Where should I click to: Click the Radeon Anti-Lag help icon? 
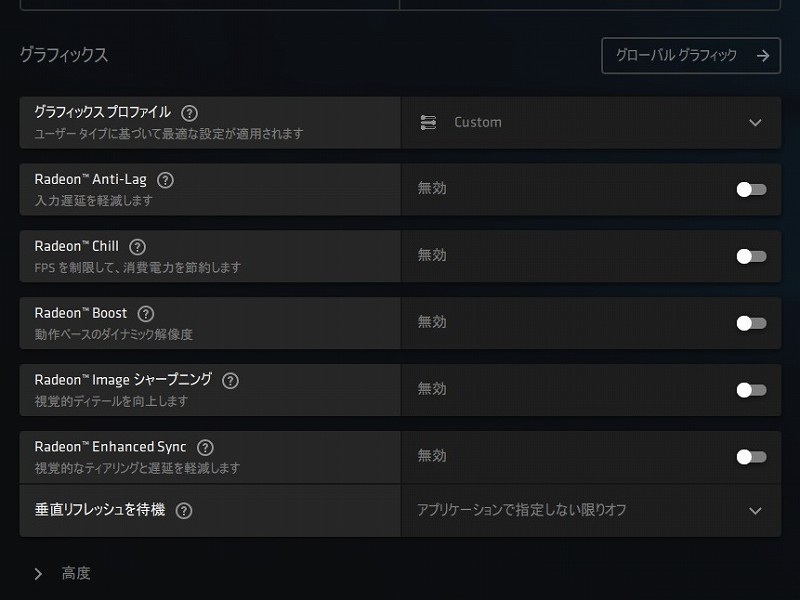tap(166, 180)
